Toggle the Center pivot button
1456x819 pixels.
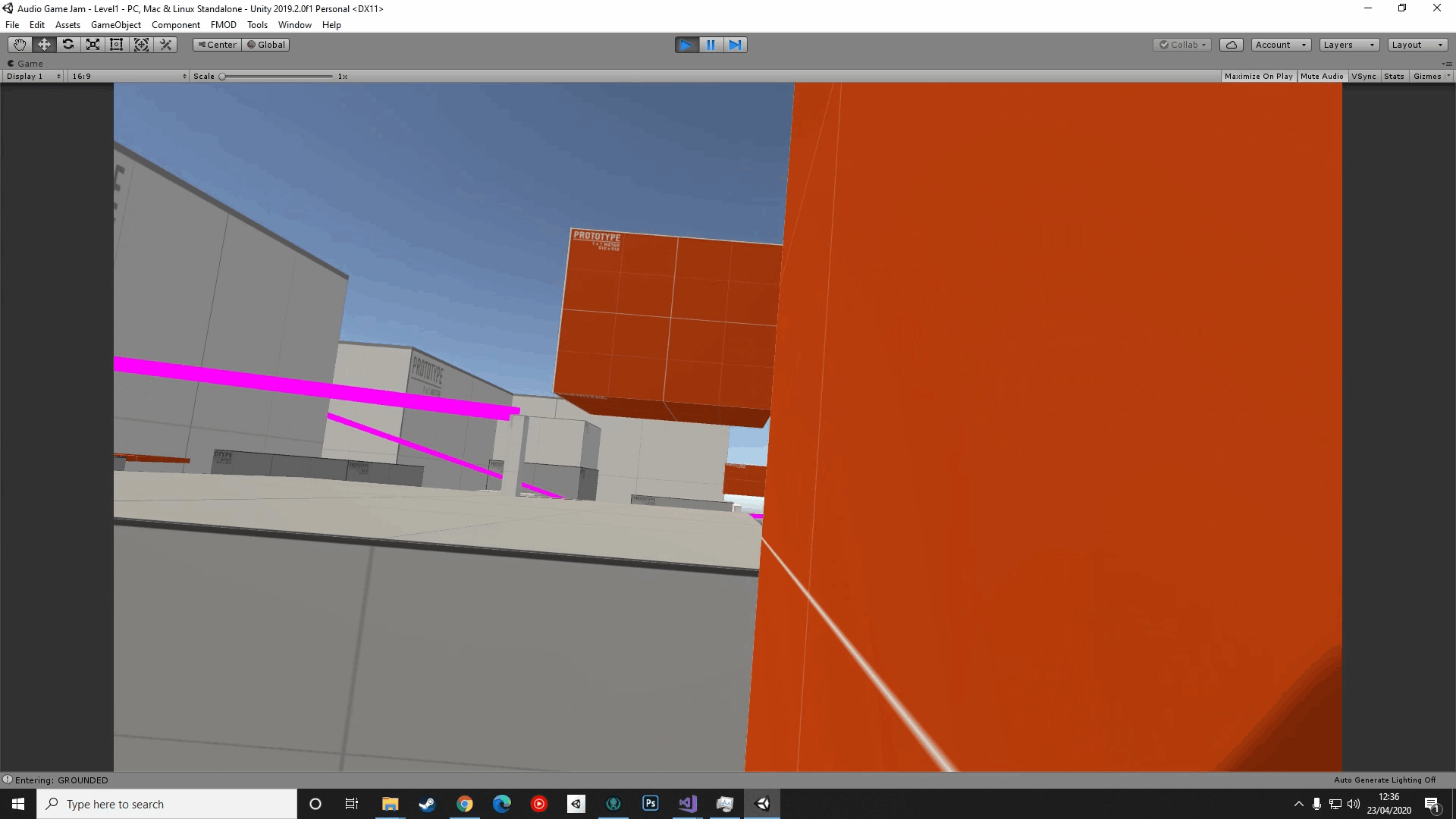click(218, 45)
